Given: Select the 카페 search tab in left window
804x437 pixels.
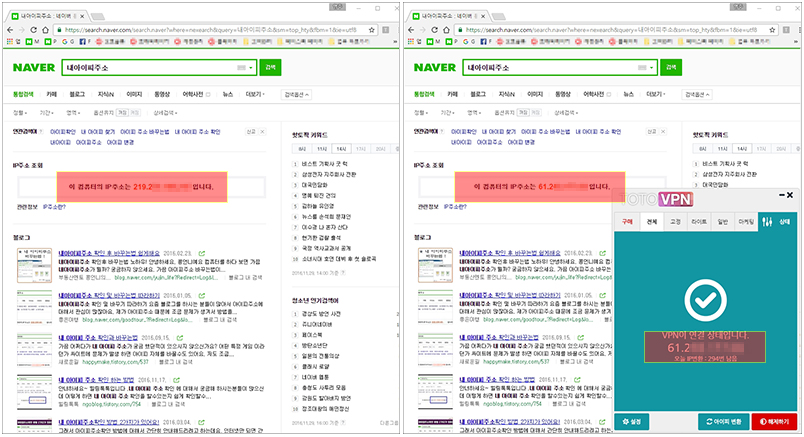Looking at the screenshot, I should pos(52,94).
